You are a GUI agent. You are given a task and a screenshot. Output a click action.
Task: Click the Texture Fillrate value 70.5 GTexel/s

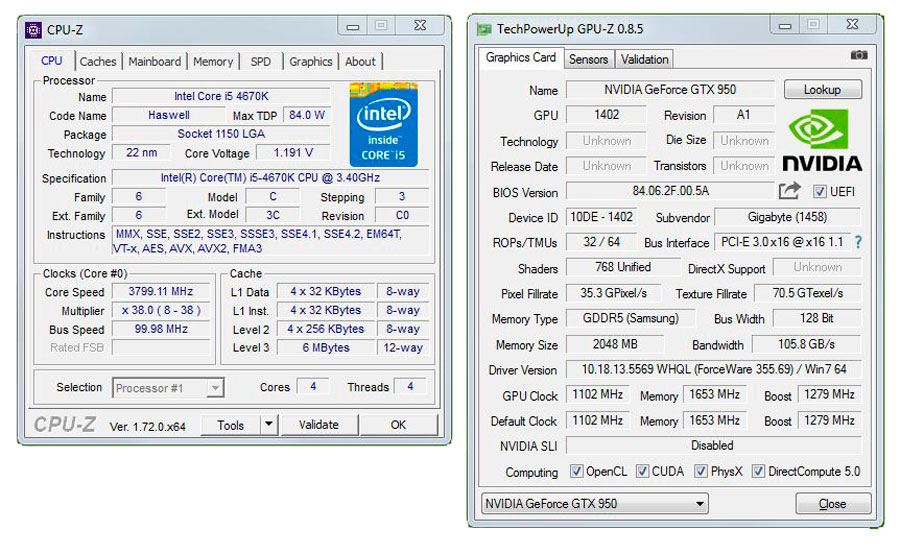click(x=808, y=293)
